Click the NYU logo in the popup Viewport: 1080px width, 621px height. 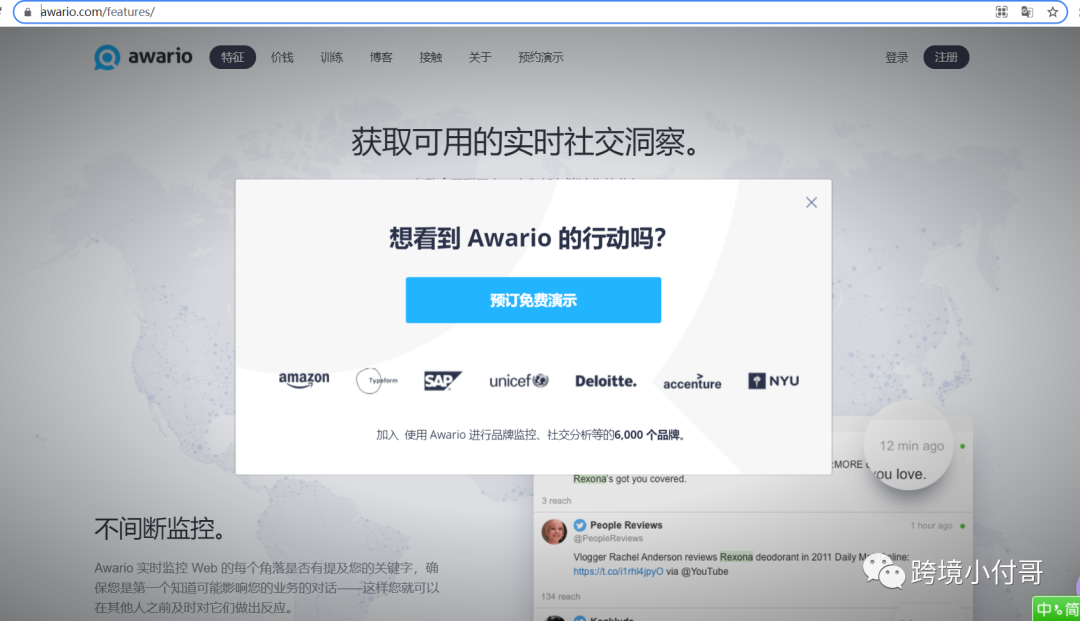pos(773,381)
